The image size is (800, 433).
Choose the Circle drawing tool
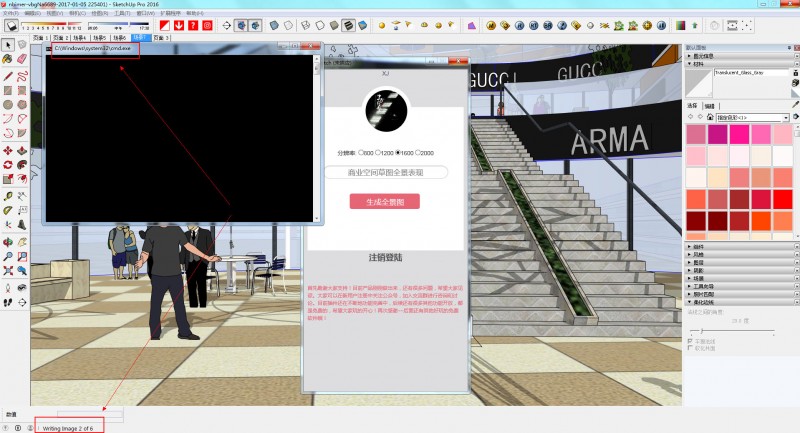[8, 105]
